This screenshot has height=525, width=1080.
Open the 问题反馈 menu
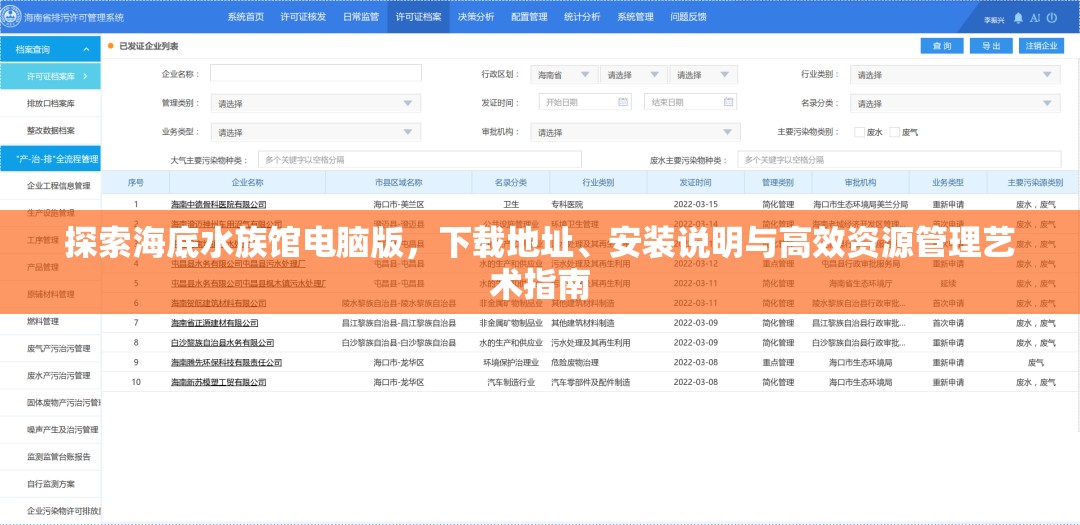point(688,17)
